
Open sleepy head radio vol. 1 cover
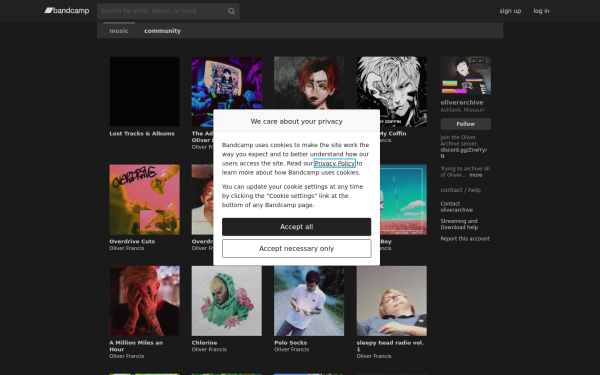coord(391,301)
